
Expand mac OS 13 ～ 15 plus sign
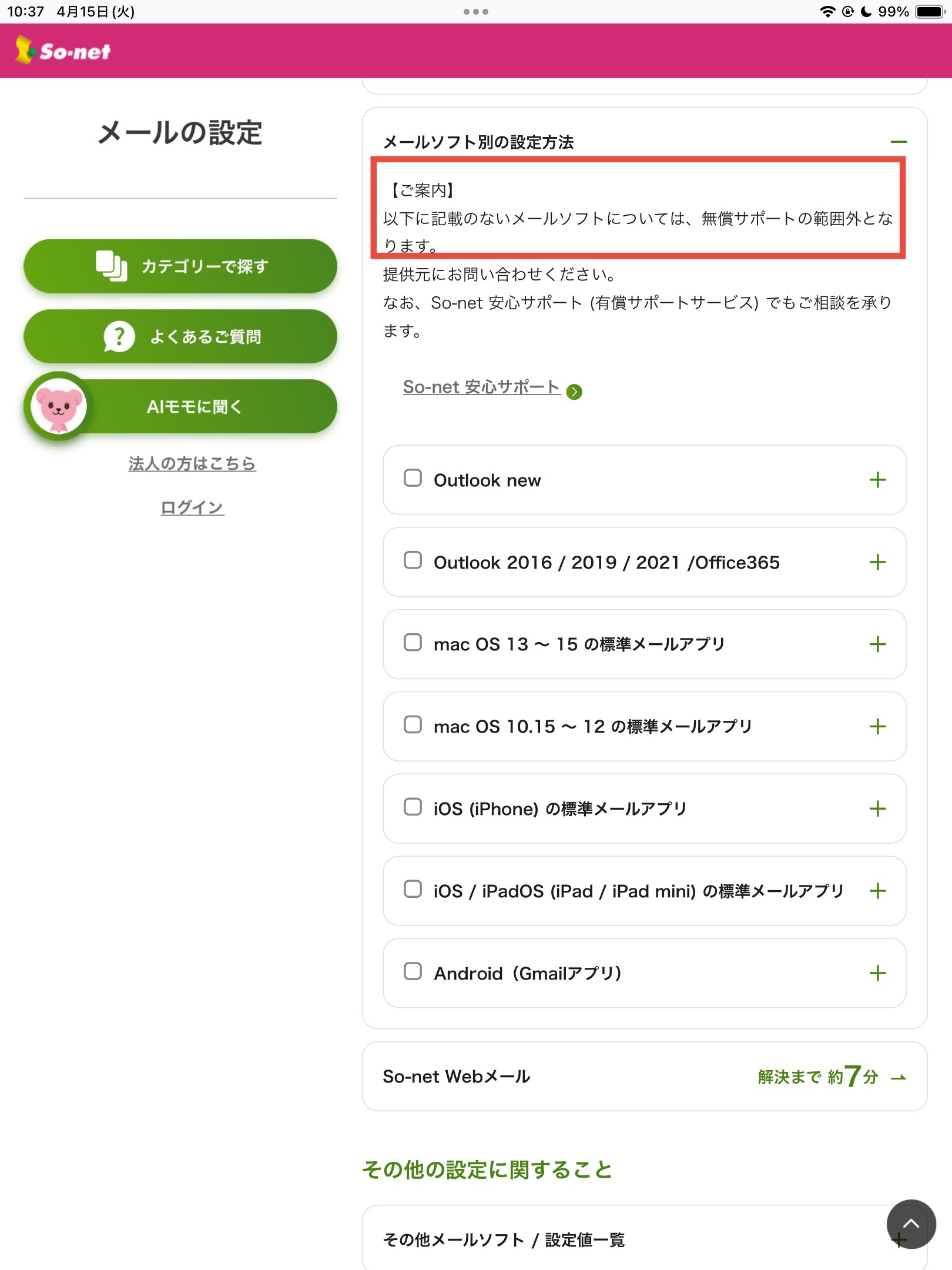click(x=877, y=644)
